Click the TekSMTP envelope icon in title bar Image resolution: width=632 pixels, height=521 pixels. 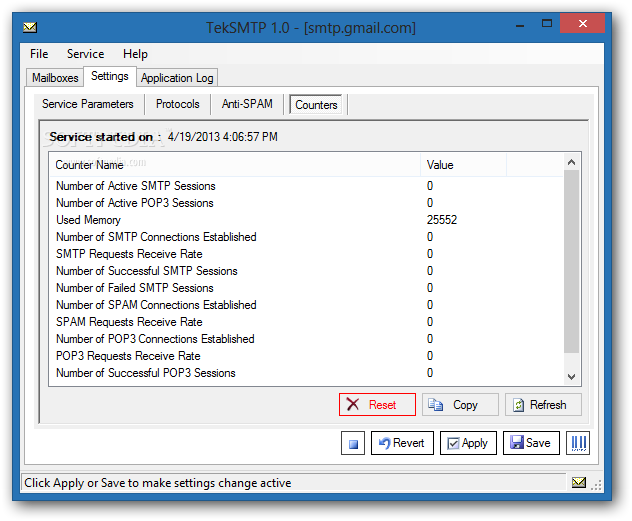click(30, 27)
